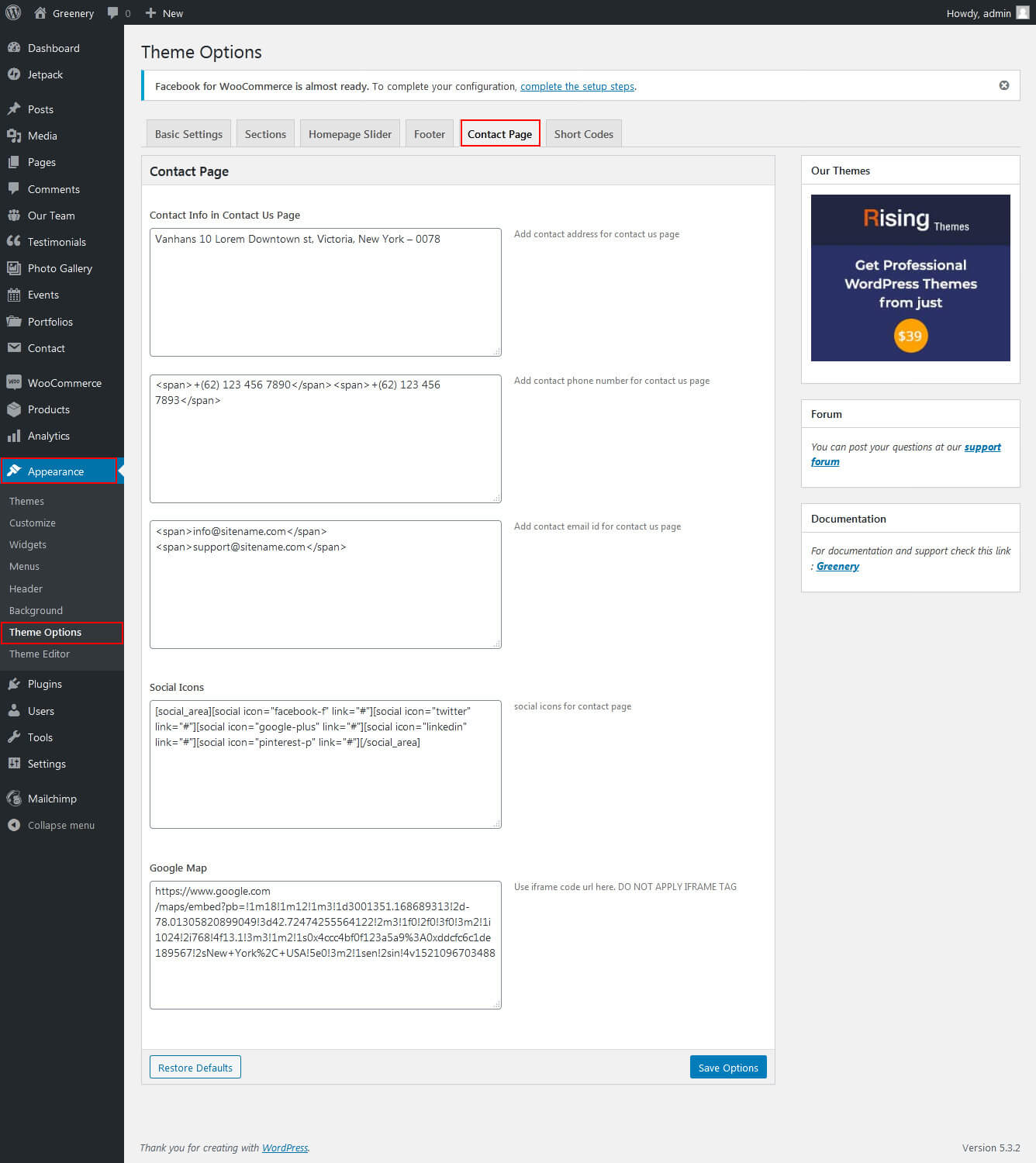Follow the complete the setup steps link
This screenshot has height=1163, width=1036.
(x=577, y=86)
